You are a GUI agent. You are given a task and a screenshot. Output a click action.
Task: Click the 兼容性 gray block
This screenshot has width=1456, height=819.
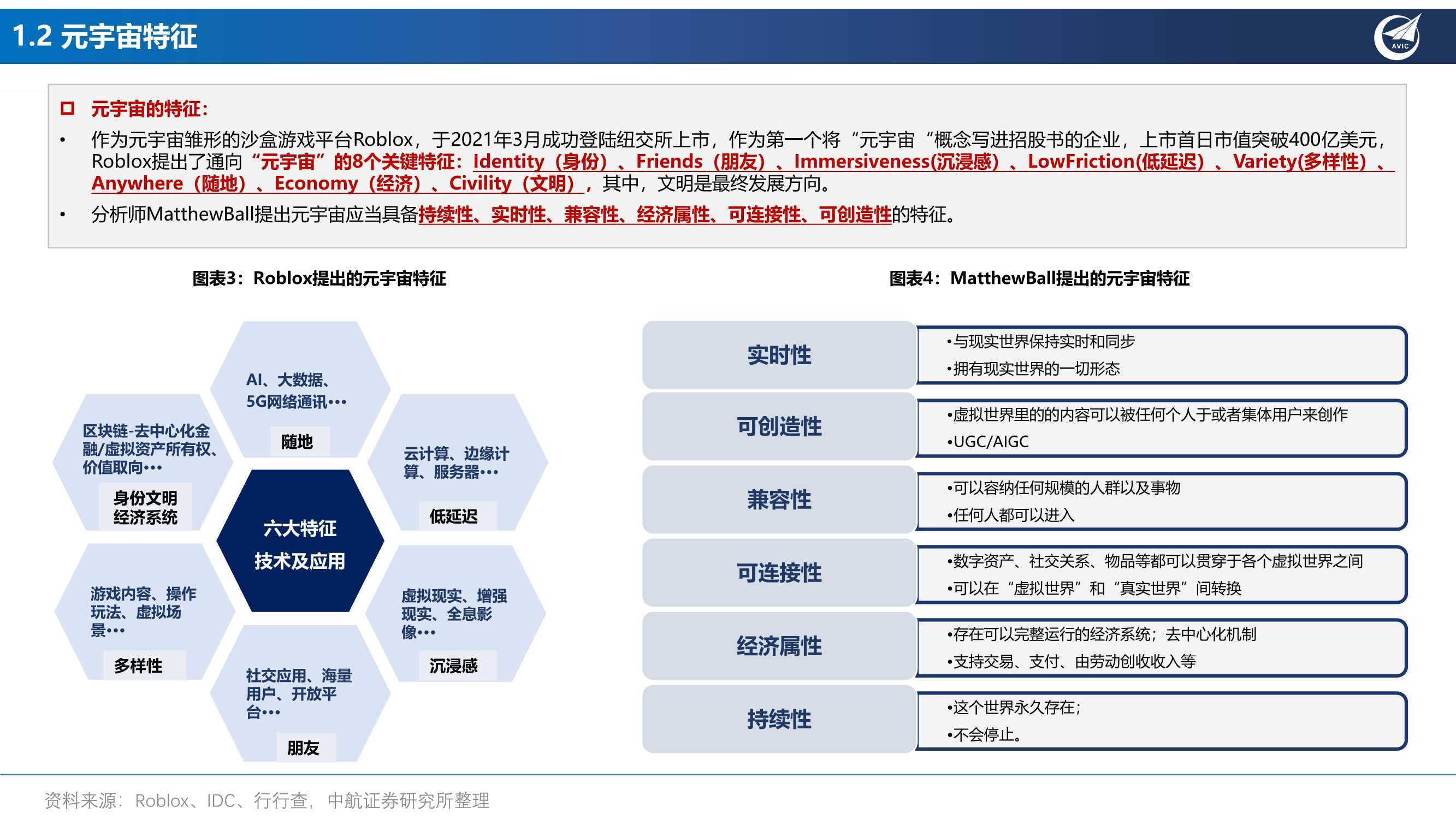point(779,500)
